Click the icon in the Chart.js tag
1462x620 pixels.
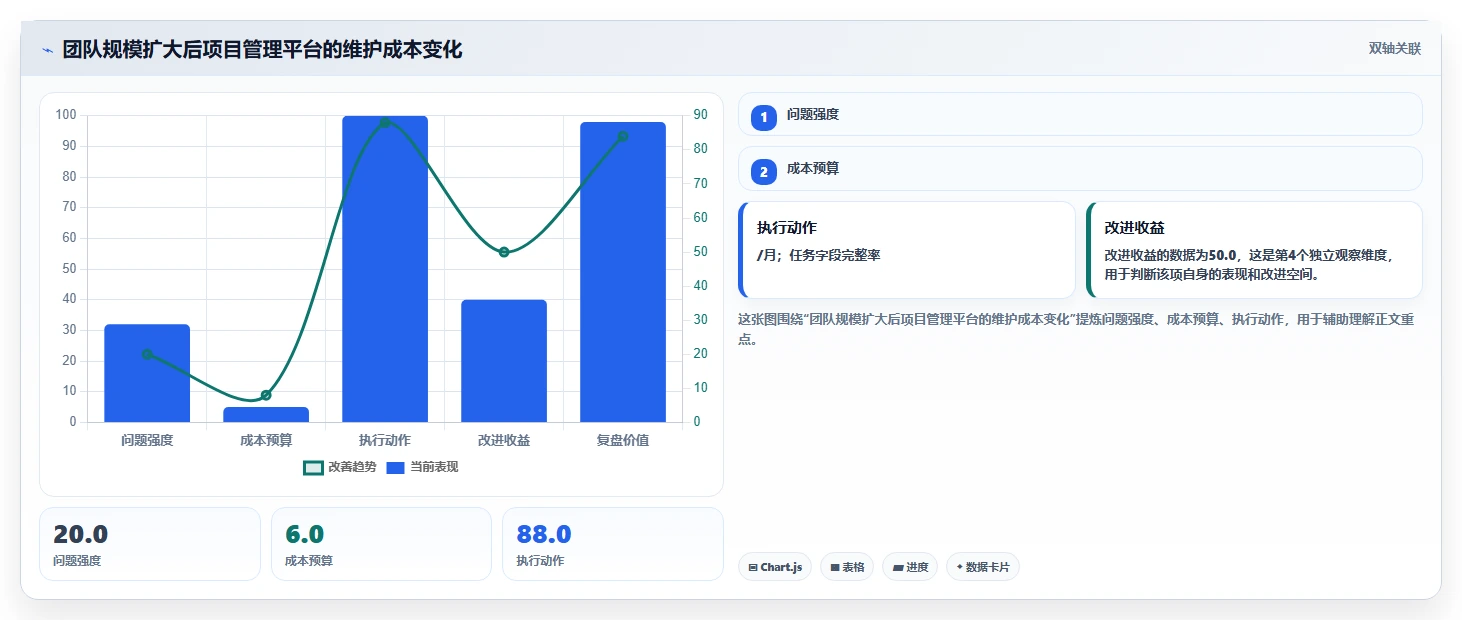coord(752,568)
